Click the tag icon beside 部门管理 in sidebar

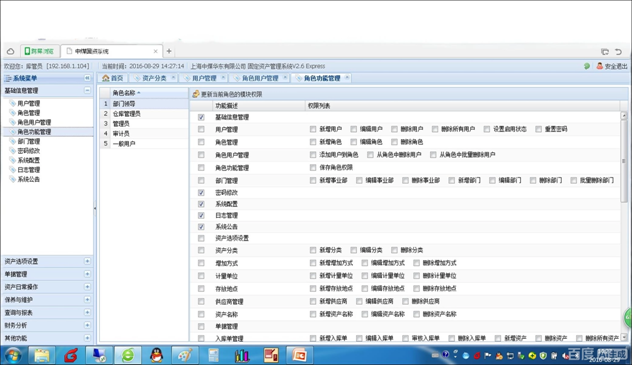[13, 141]
